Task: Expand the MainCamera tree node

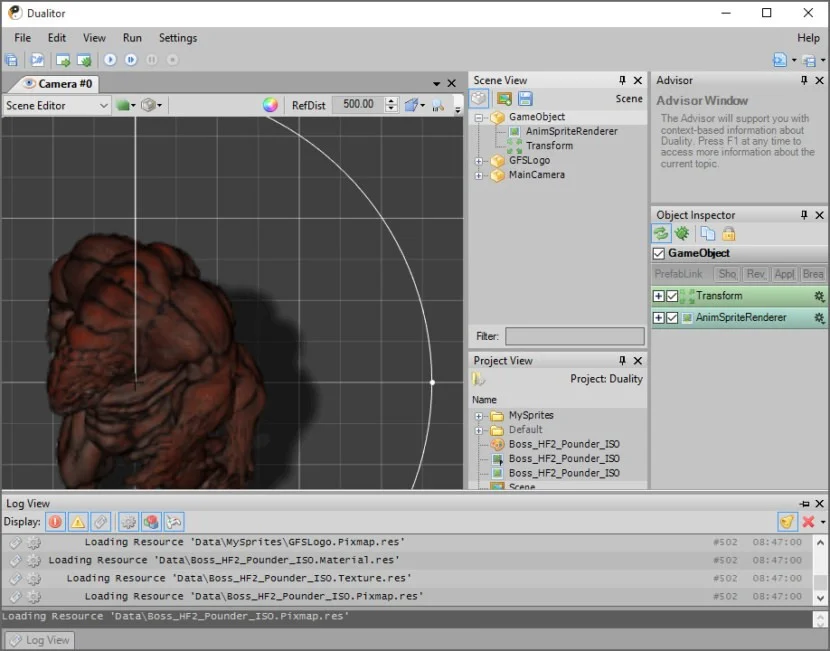Action: pyautogui.click(x=479, y=175)
